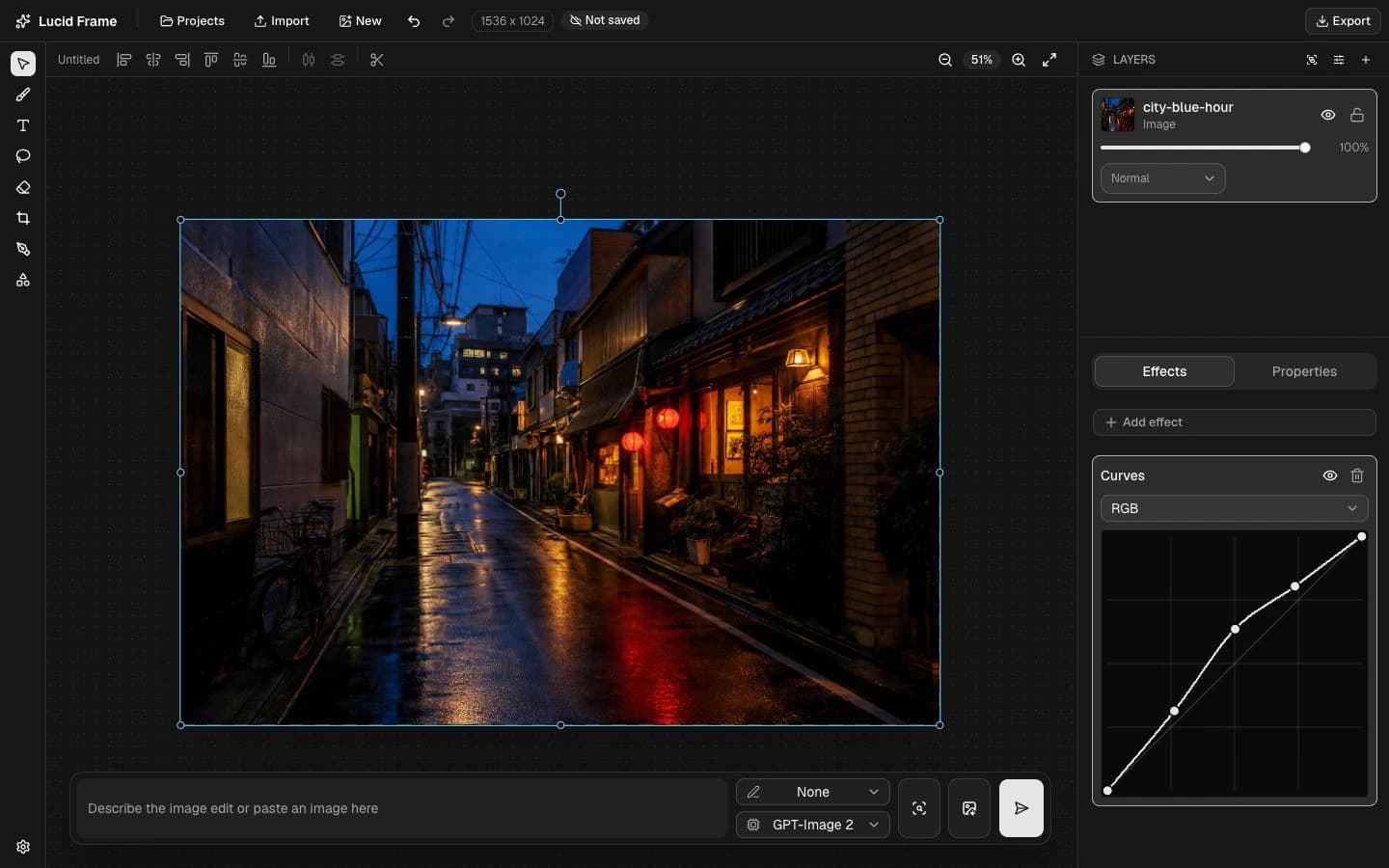Switch to the Effects tab

[x=1164, y=371]
